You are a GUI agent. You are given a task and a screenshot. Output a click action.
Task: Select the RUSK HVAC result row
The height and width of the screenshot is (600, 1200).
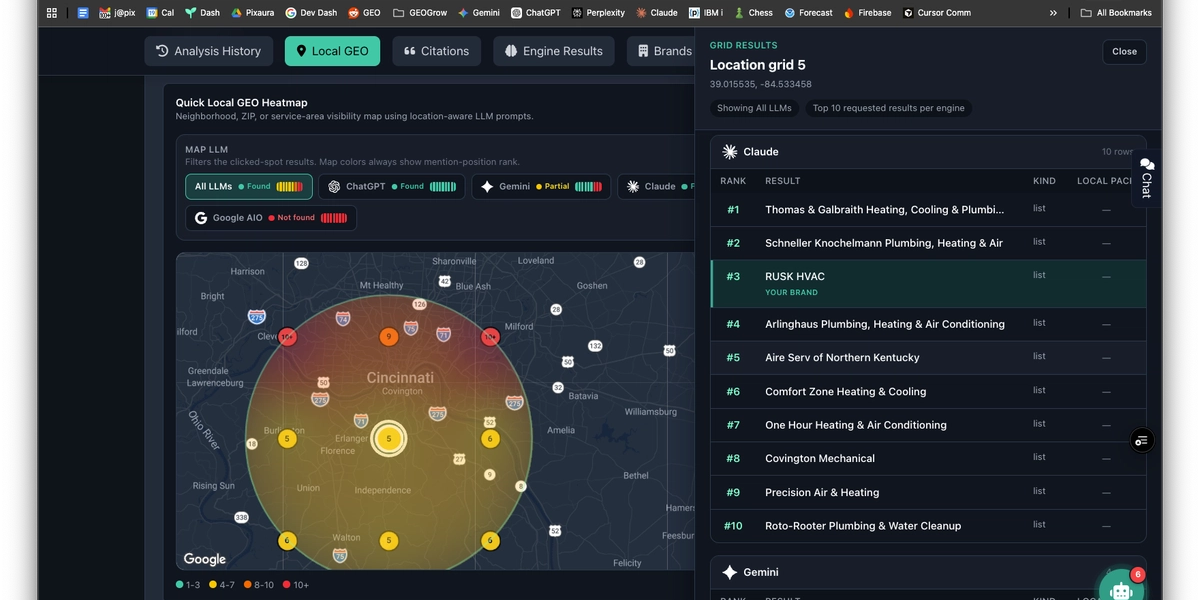point(928,284)
